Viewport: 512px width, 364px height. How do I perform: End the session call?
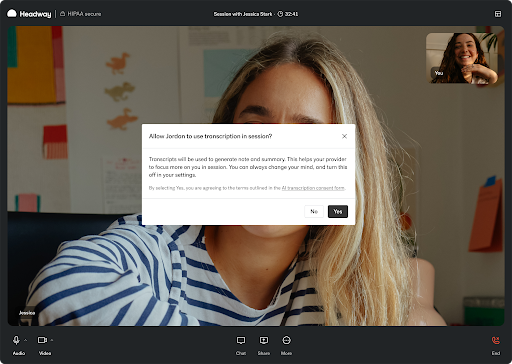click(x=496, y=345)
